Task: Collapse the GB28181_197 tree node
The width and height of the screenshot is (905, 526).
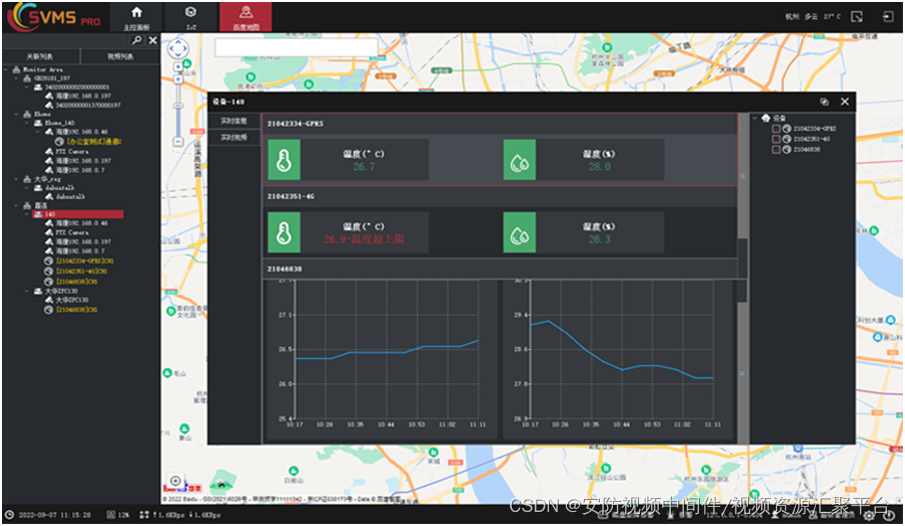Action: (x=16, y=78)
